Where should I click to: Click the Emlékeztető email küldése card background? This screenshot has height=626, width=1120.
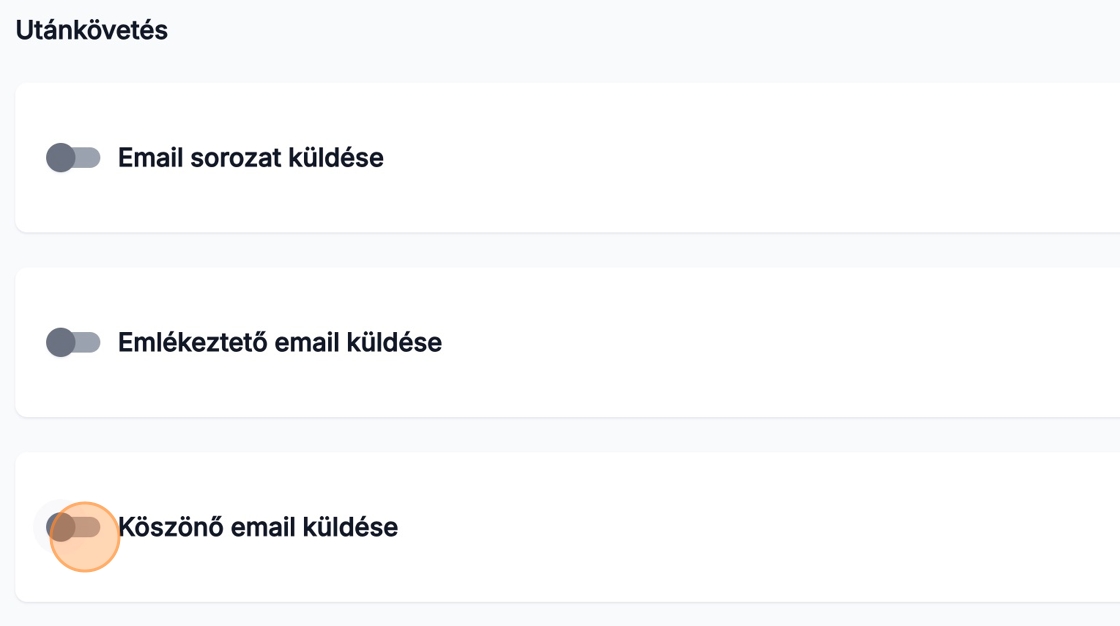click(x=750, y=342)
